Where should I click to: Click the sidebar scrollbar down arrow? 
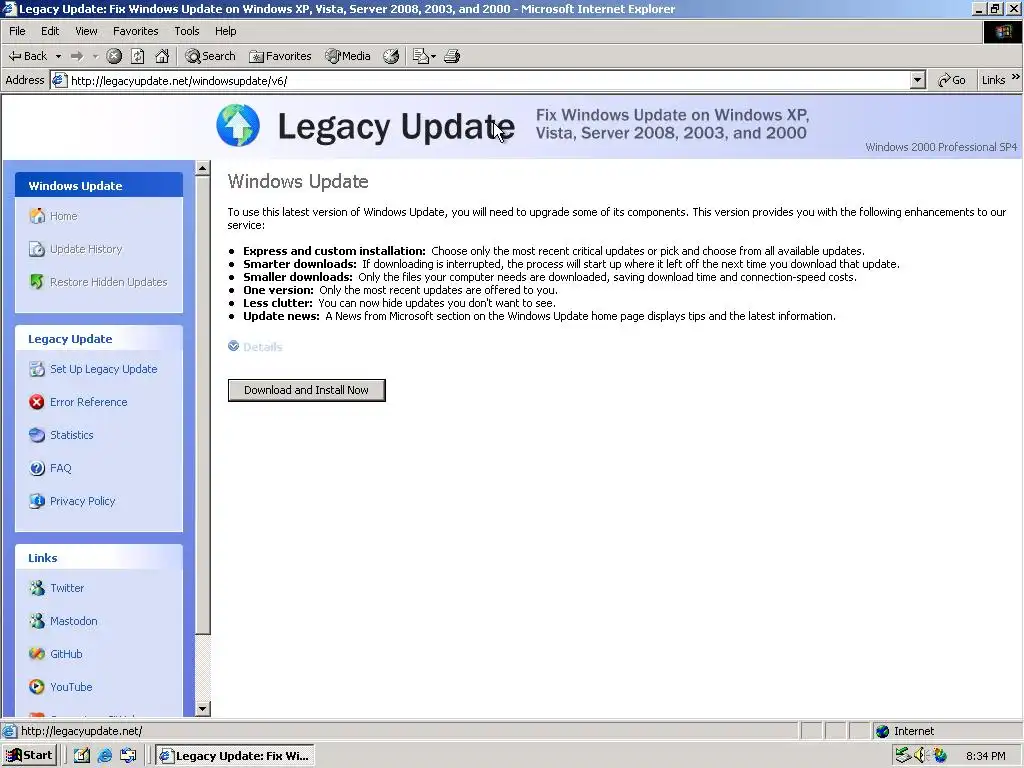[x=202, y=709]
